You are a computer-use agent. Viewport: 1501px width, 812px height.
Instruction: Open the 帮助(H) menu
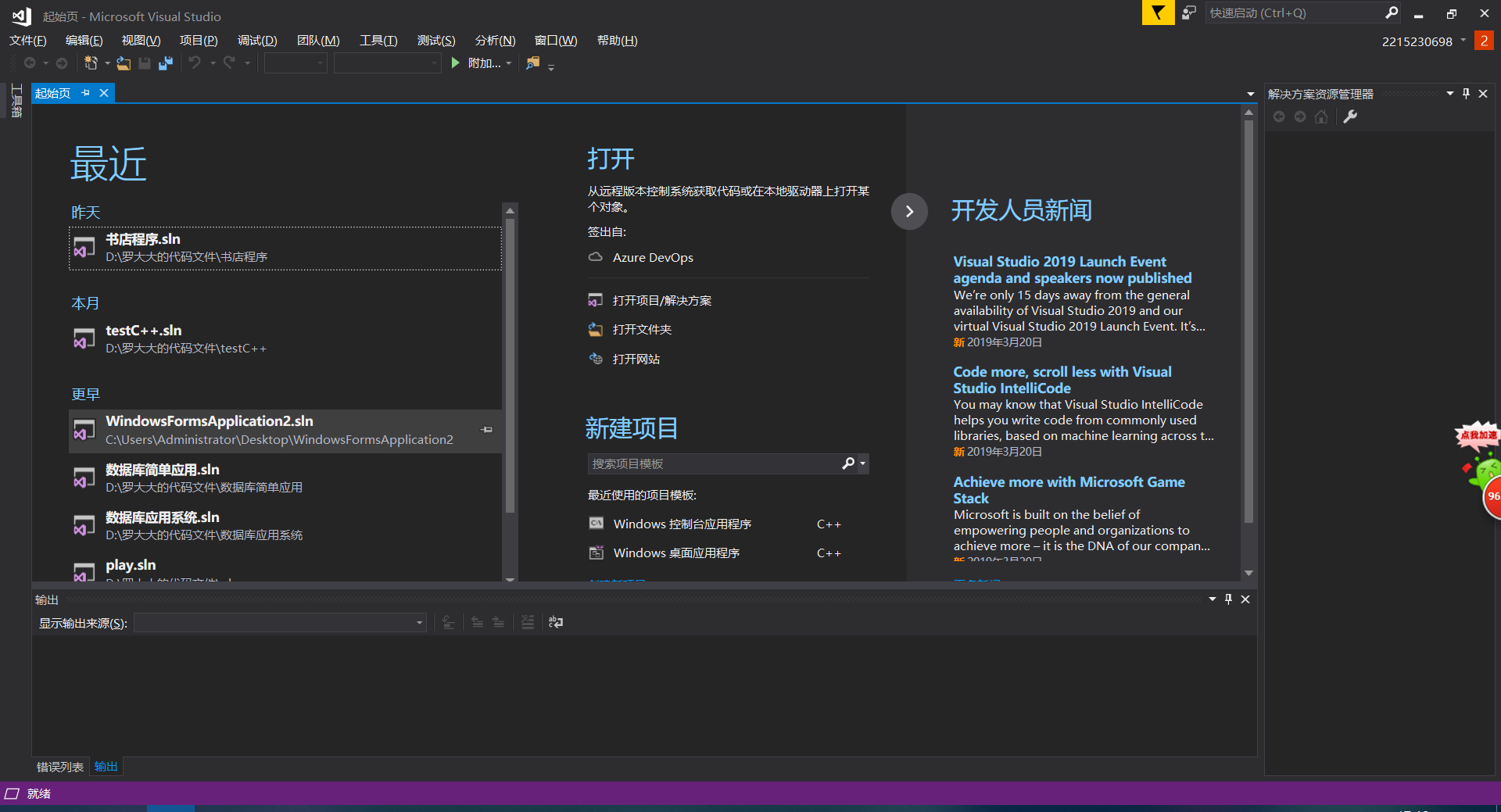click(x=617, y=41)
